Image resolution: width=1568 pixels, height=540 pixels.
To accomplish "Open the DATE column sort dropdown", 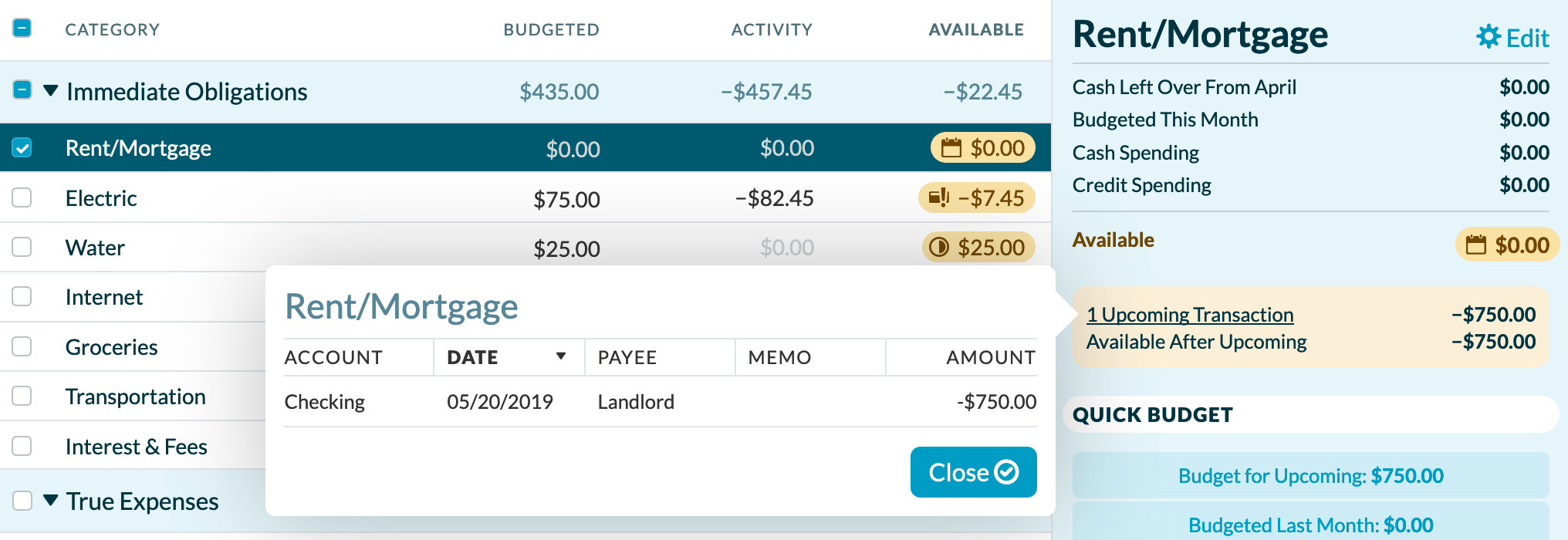I will (x=561, y=357).
